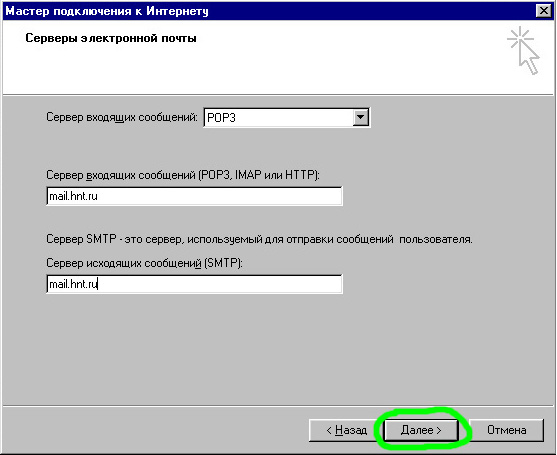The image size is (557, 455).
Task: Click the label Сервер исходящих сообщений (SMTP)
Action: [x=144, y=263]
